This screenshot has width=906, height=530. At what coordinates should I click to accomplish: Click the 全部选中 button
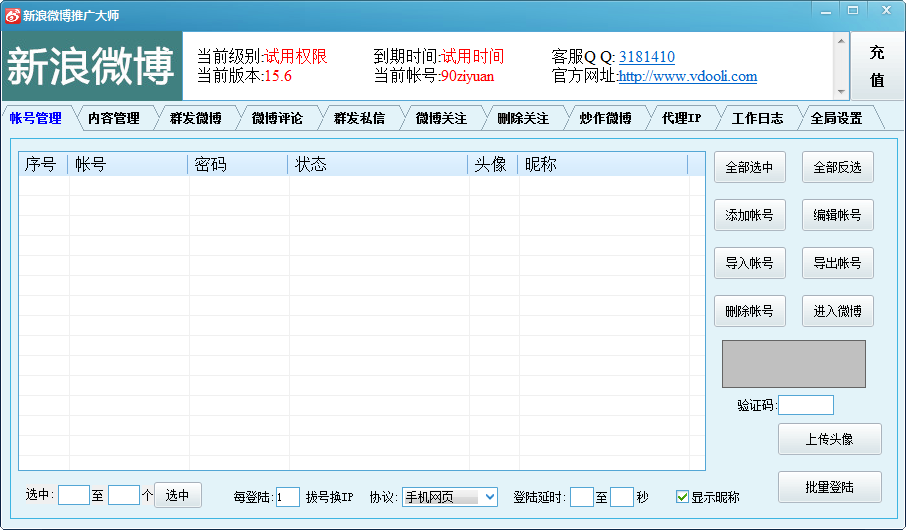(749, 168)
